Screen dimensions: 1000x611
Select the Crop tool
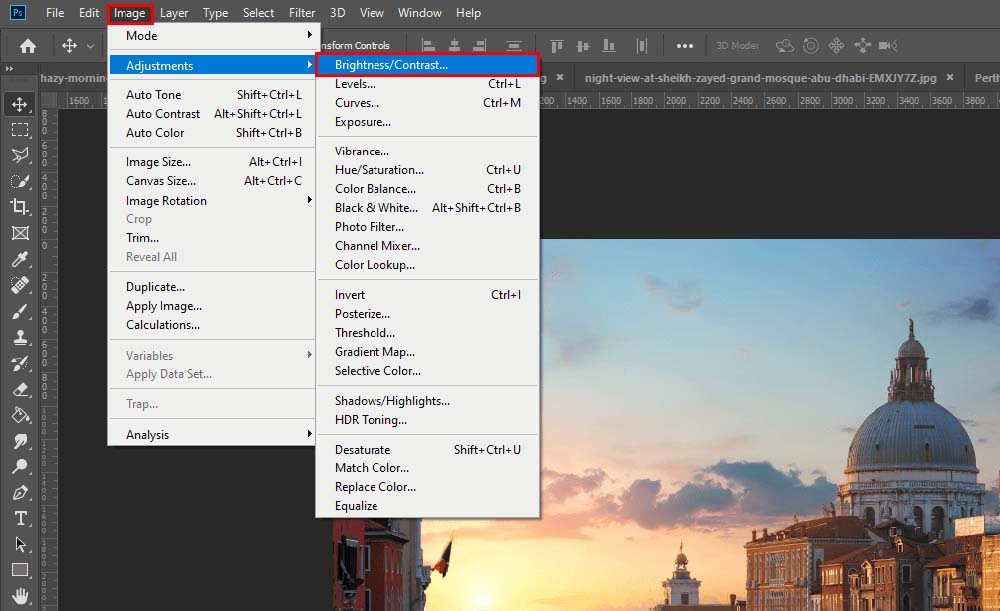pyautogui.click(x=21, y=207)
